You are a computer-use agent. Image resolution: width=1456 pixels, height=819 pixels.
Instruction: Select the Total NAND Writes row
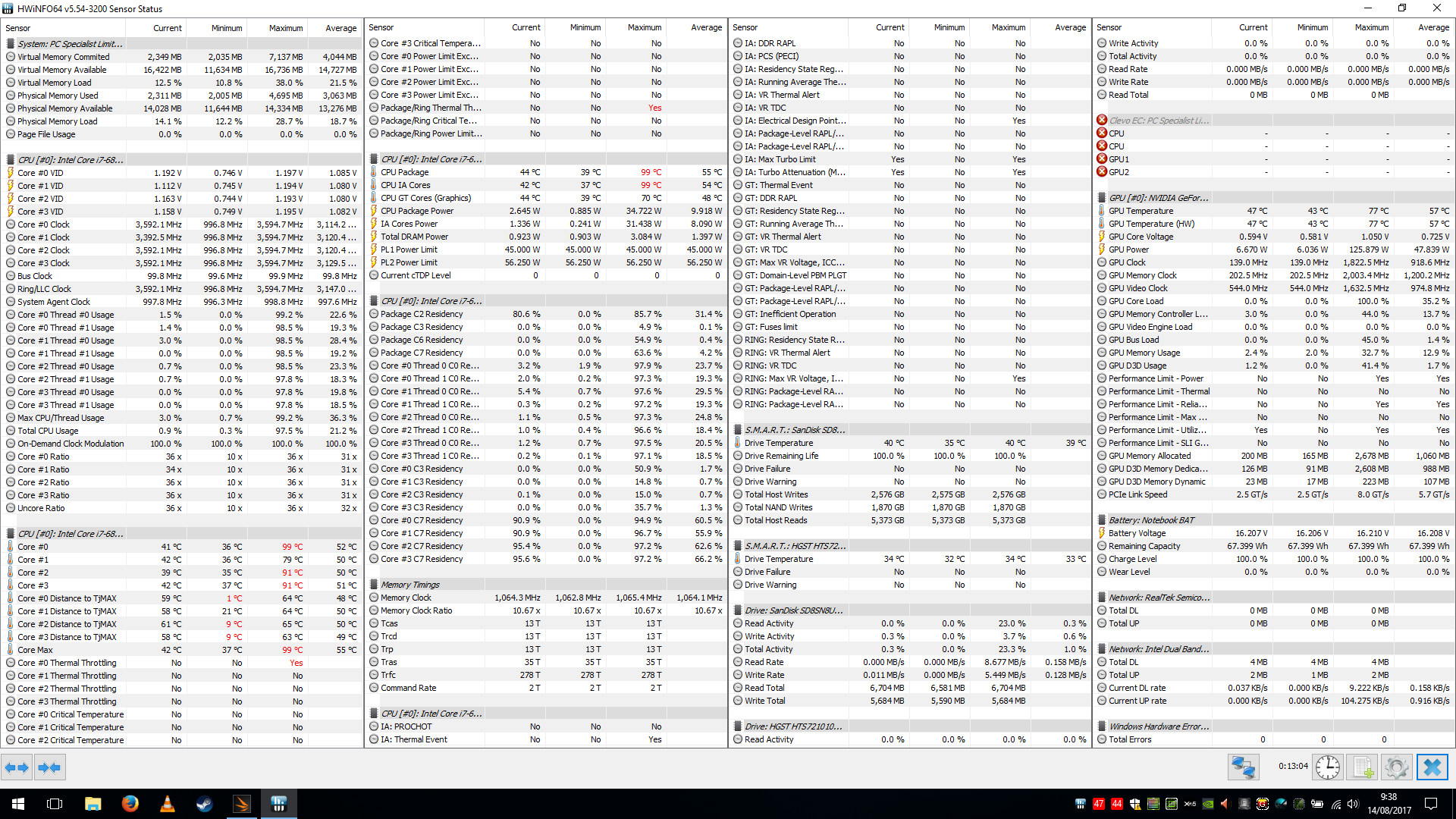(x=909, y=507)
